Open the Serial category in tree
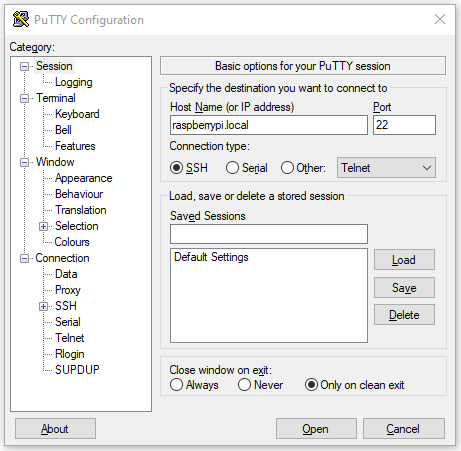 (x=68, y=322)
